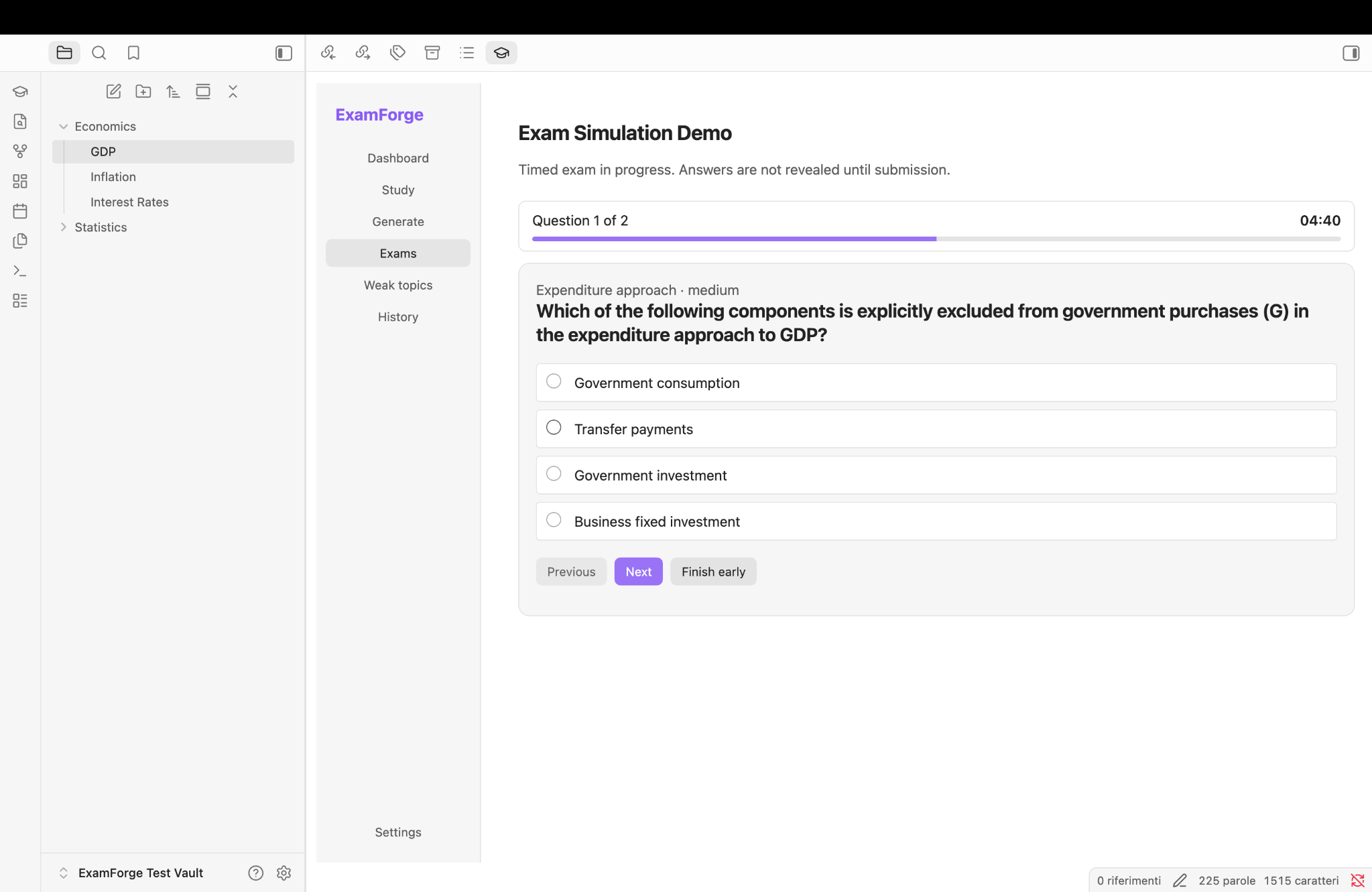Open vault help question mark icon

pos(255,873)
